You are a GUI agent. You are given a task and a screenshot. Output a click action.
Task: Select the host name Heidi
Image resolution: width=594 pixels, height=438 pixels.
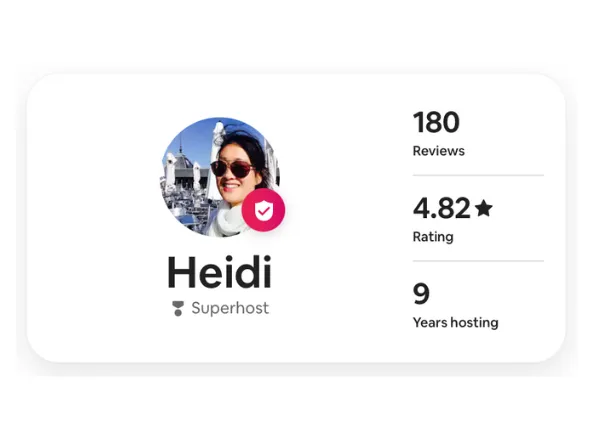pos(219,272)
